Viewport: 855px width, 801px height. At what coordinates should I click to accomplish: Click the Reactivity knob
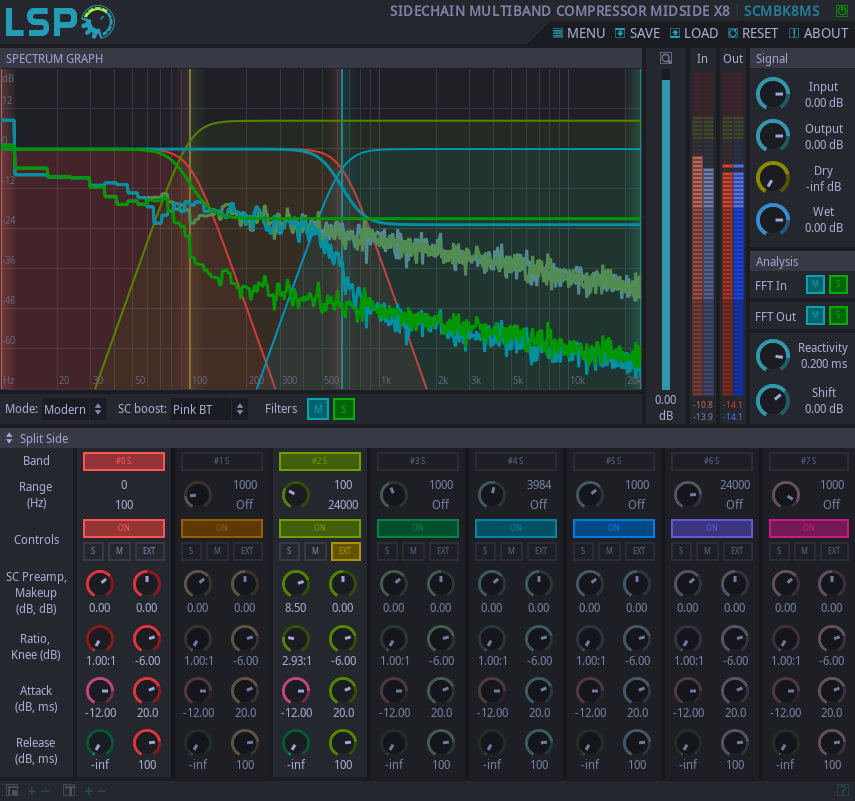(773, 356)
